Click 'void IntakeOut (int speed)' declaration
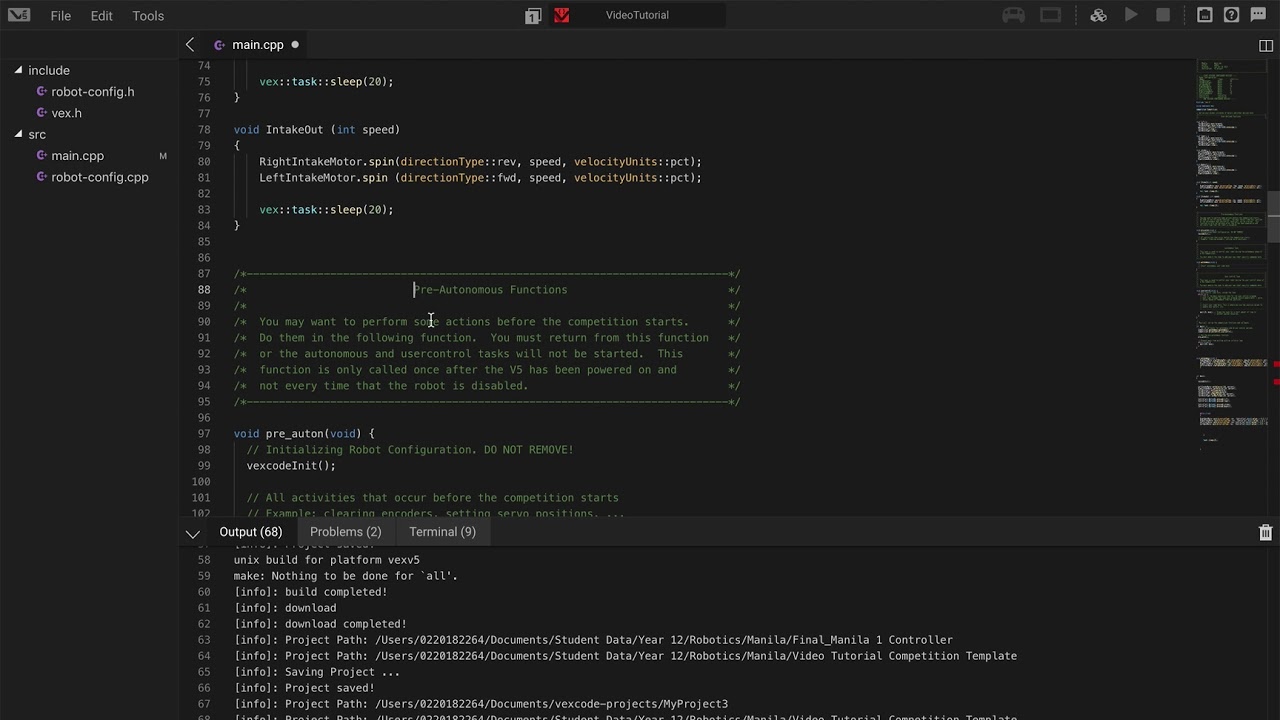This screenshot has width=1280, height=720. pyautogui.click(x=317, y=130)
